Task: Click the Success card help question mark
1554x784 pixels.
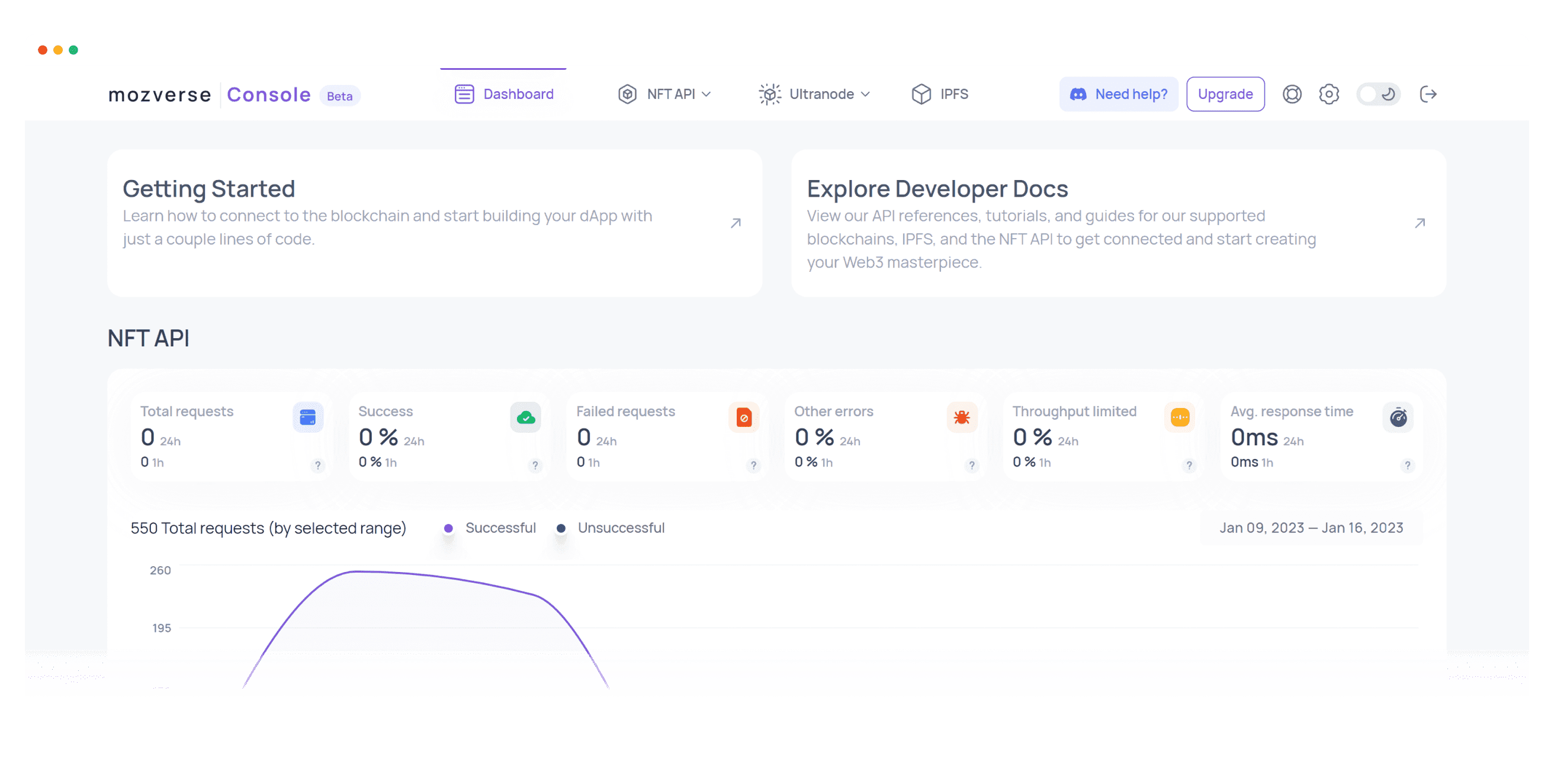Action: [x=535, y=465]
